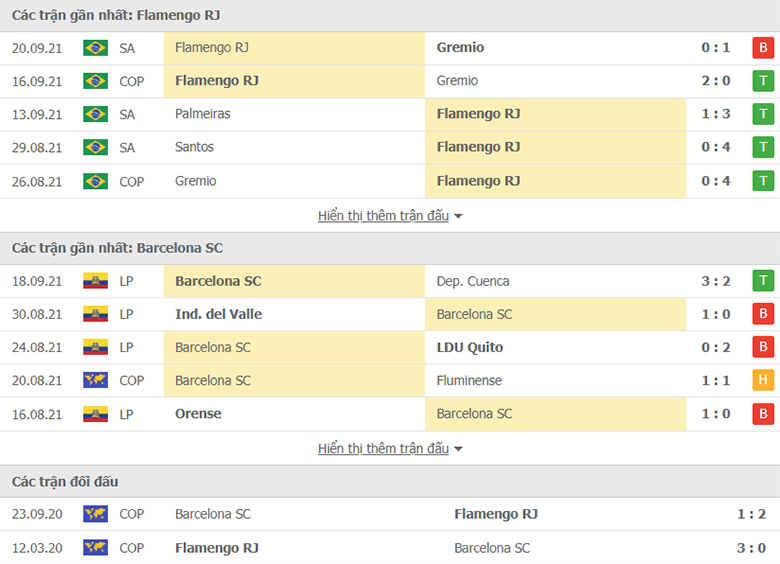Click world flag icon for 23.09.20 match
Viewport: 780px width, 564px height.
tap(96, 514)
